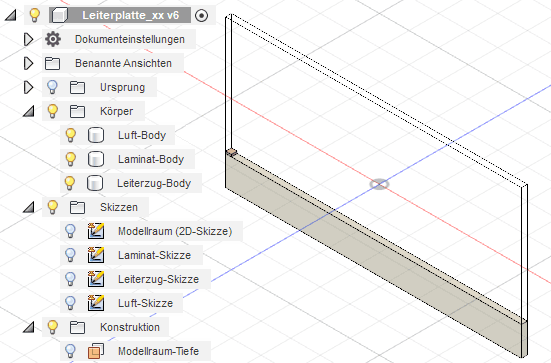Viewport: 551px width, 363px height.
Task: Click the Konstruktion folder icon
Action: tap(77, 327)
